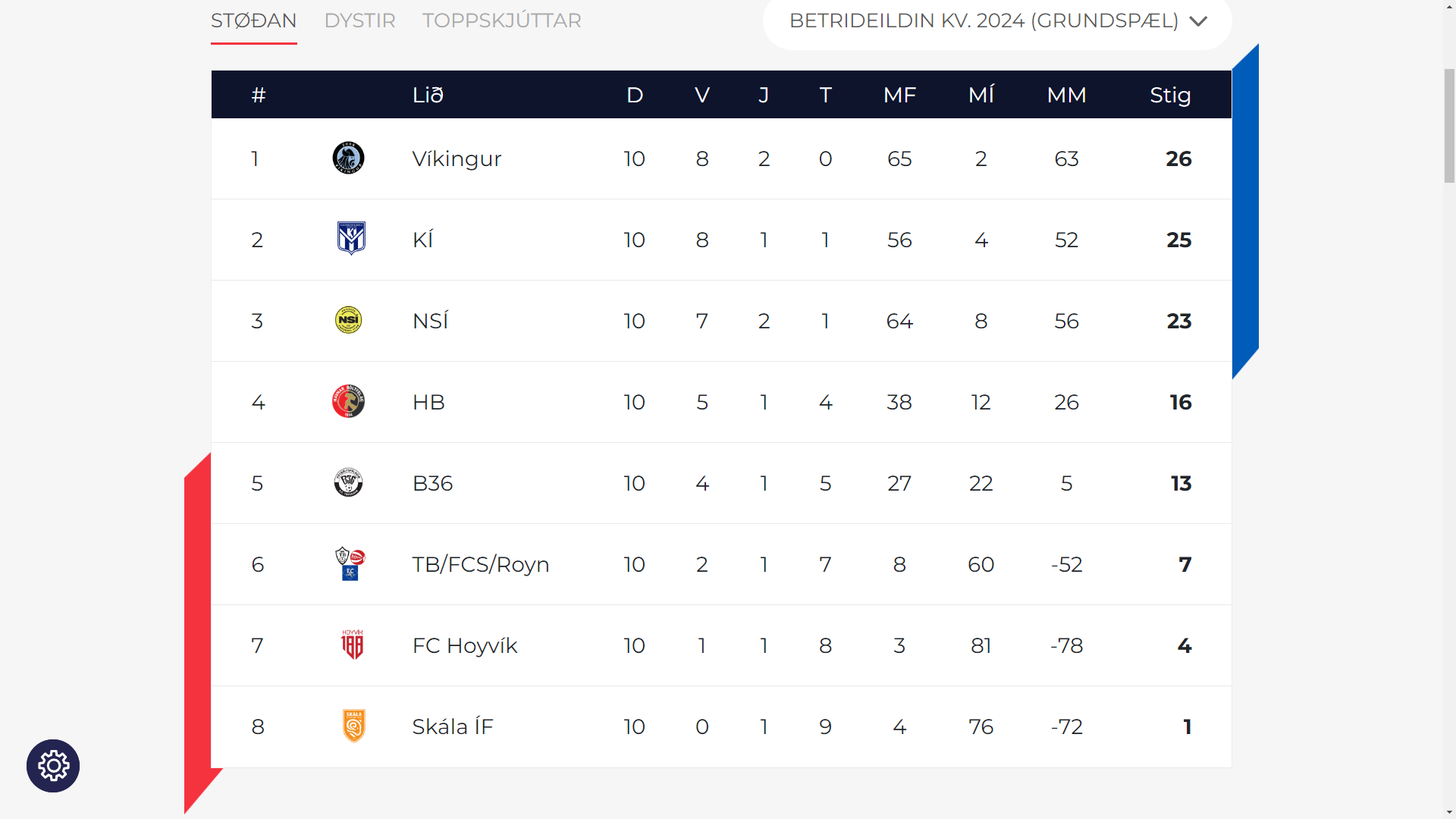This screenshot has width=1456, height=819.
Task: Click the MF column header
Action: 900,95
